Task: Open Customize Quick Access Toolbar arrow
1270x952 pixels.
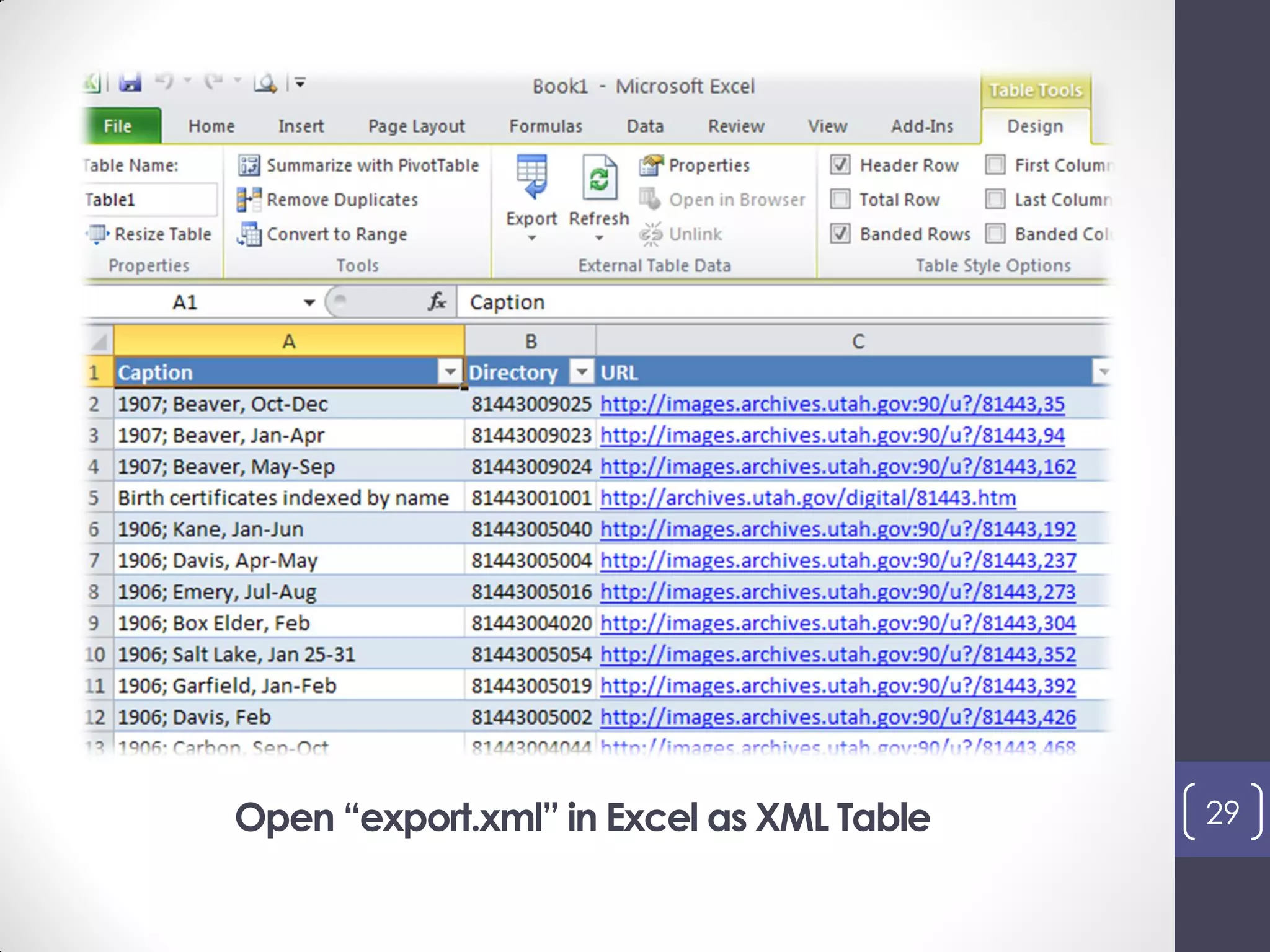Action: click(300, 82)
